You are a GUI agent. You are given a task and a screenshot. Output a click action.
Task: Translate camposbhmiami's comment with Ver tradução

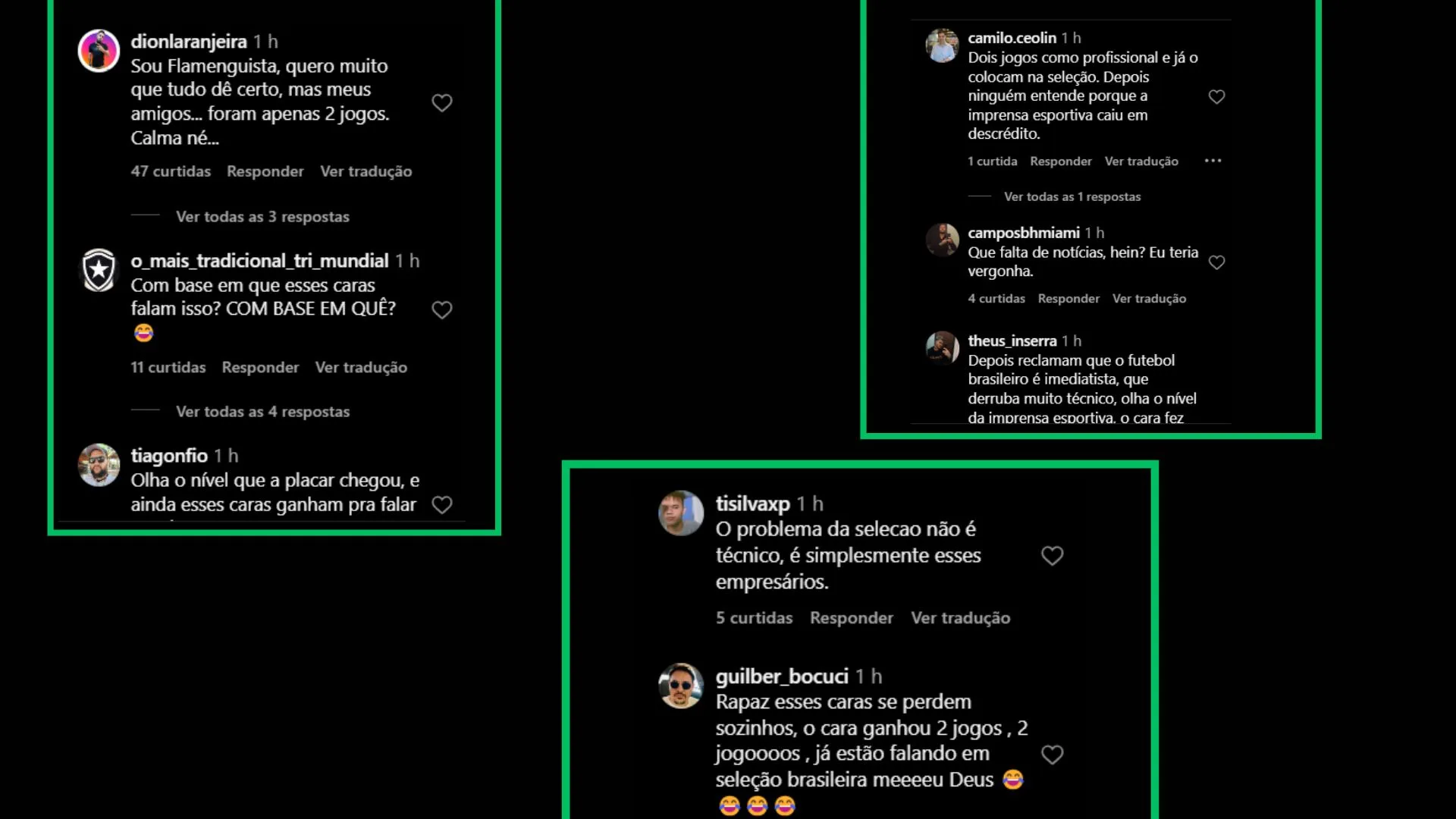pyautogui.click(x=1149, y=299)
